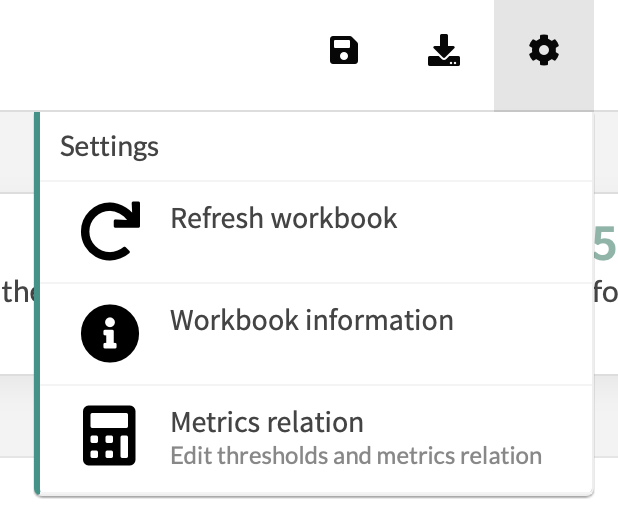Click "Edit thresholds and metrics relation" subtitle

coord(356,456)
